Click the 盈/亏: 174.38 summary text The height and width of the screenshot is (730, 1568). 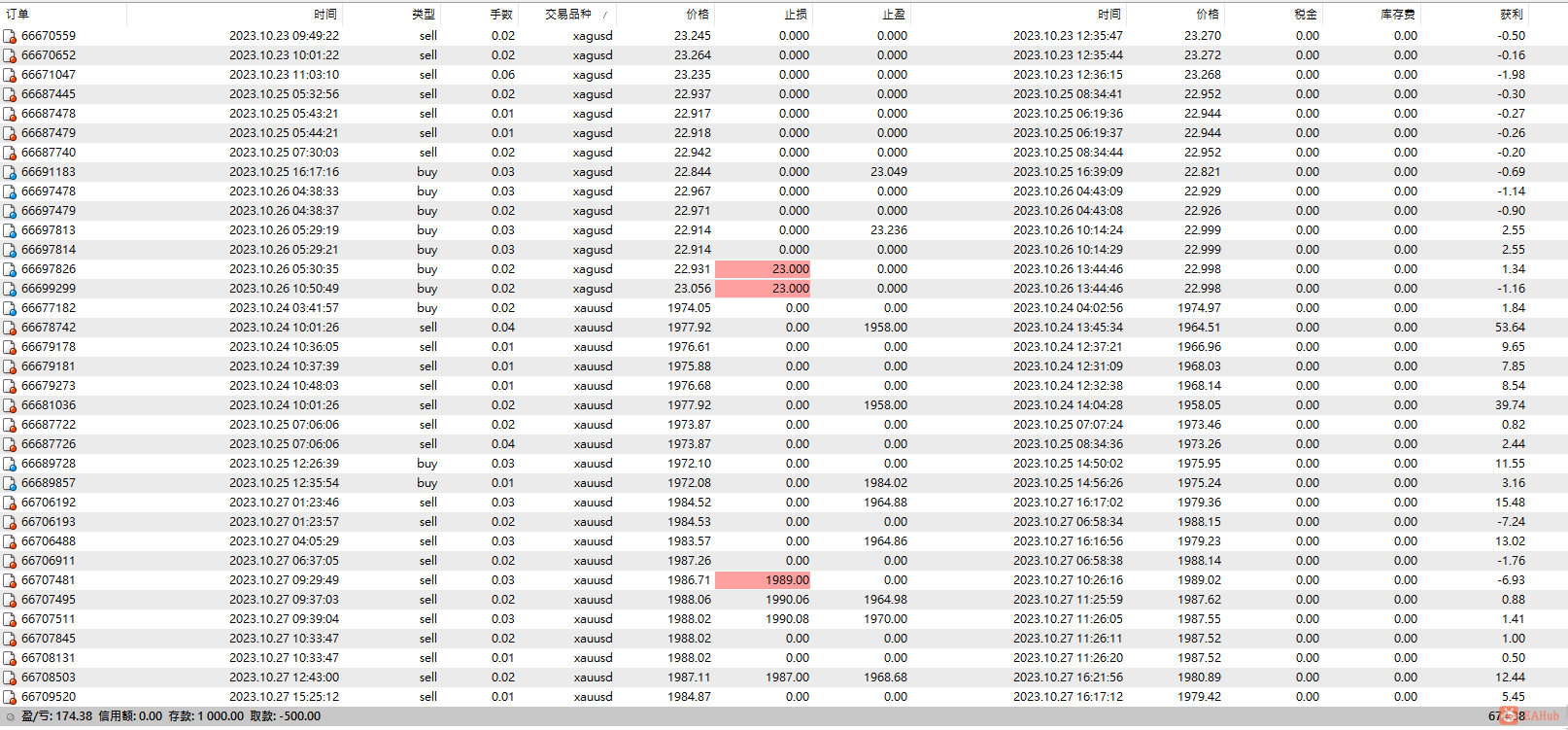coord(56,716)
